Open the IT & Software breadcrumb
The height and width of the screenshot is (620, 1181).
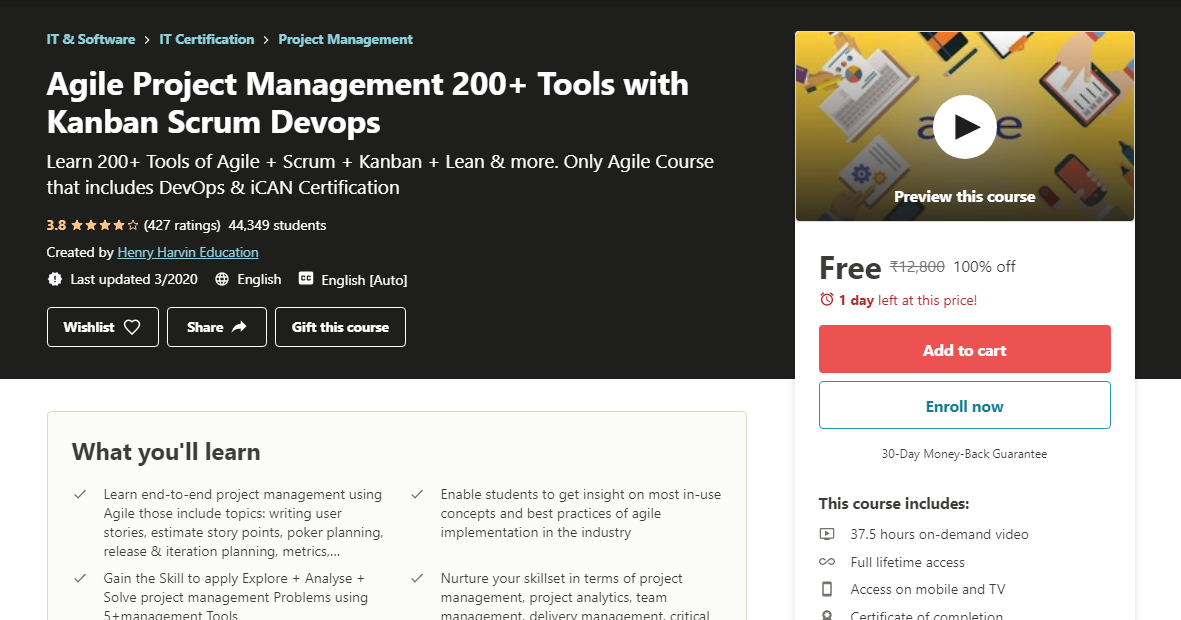tap(90, 39)
